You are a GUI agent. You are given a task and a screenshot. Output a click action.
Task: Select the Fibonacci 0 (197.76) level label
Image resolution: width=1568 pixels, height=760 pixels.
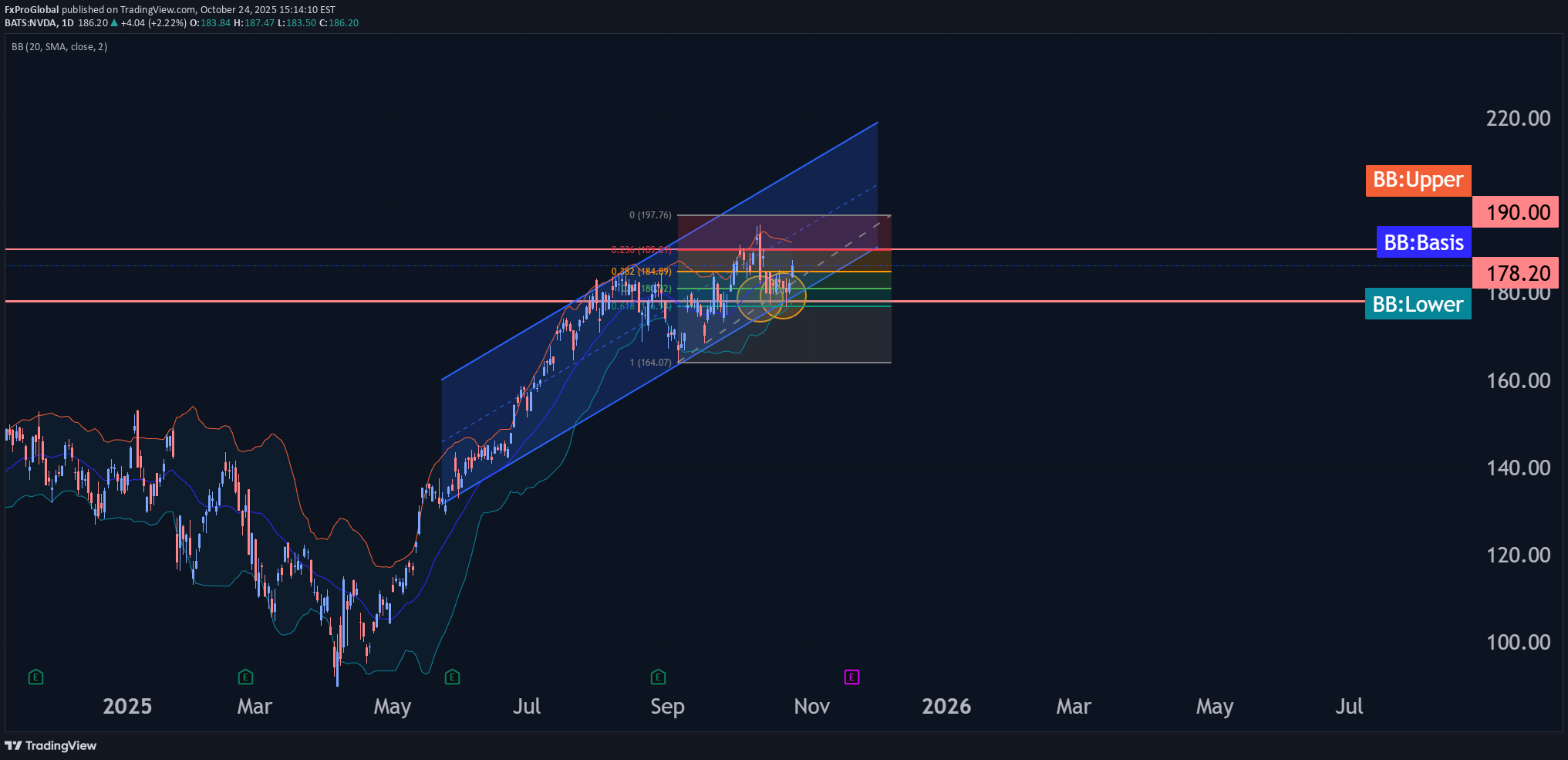click(x=650, y=215)
